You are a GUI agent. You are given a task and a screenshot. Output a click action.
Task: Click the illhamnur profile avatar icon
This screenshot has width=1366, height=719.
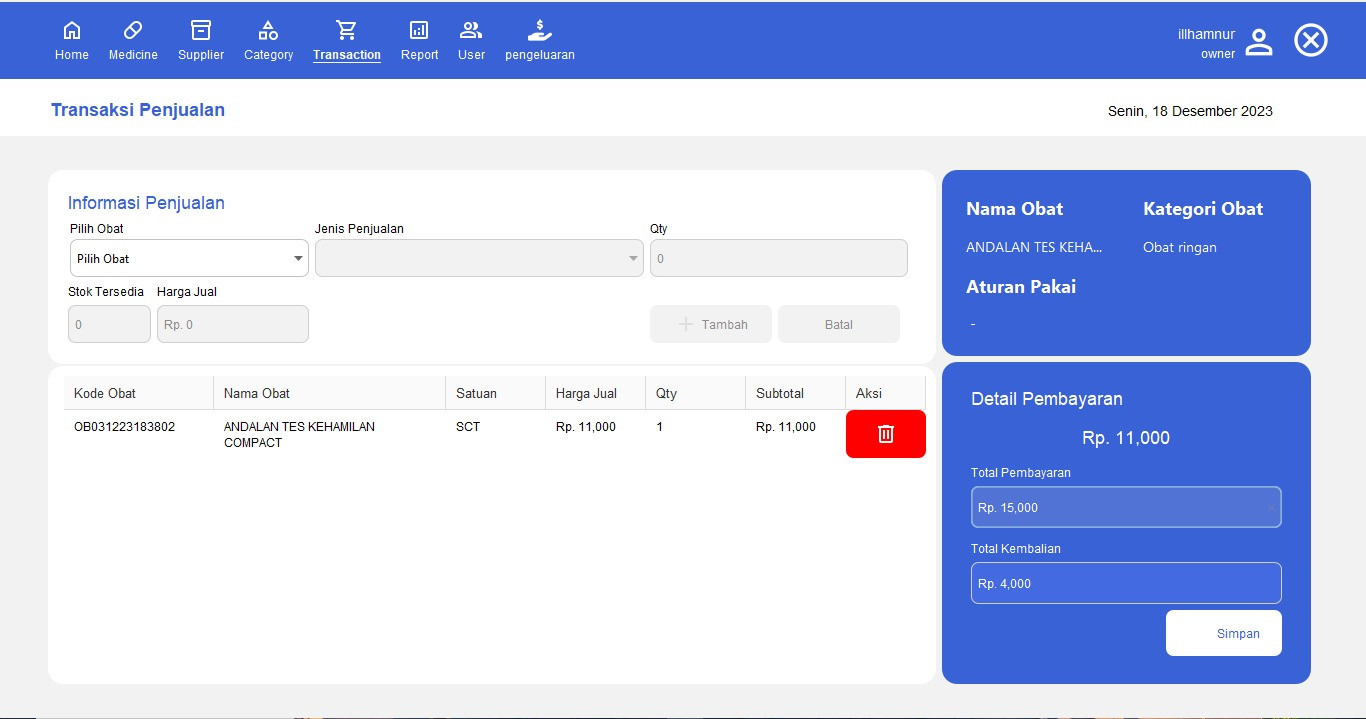pos(1259,42)
